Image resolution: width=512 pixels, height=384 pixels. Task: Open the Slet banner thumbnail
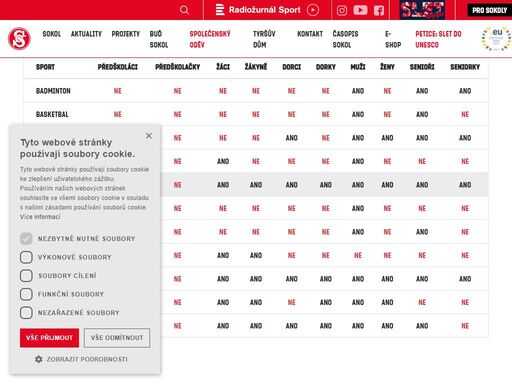tap(422, 10)
